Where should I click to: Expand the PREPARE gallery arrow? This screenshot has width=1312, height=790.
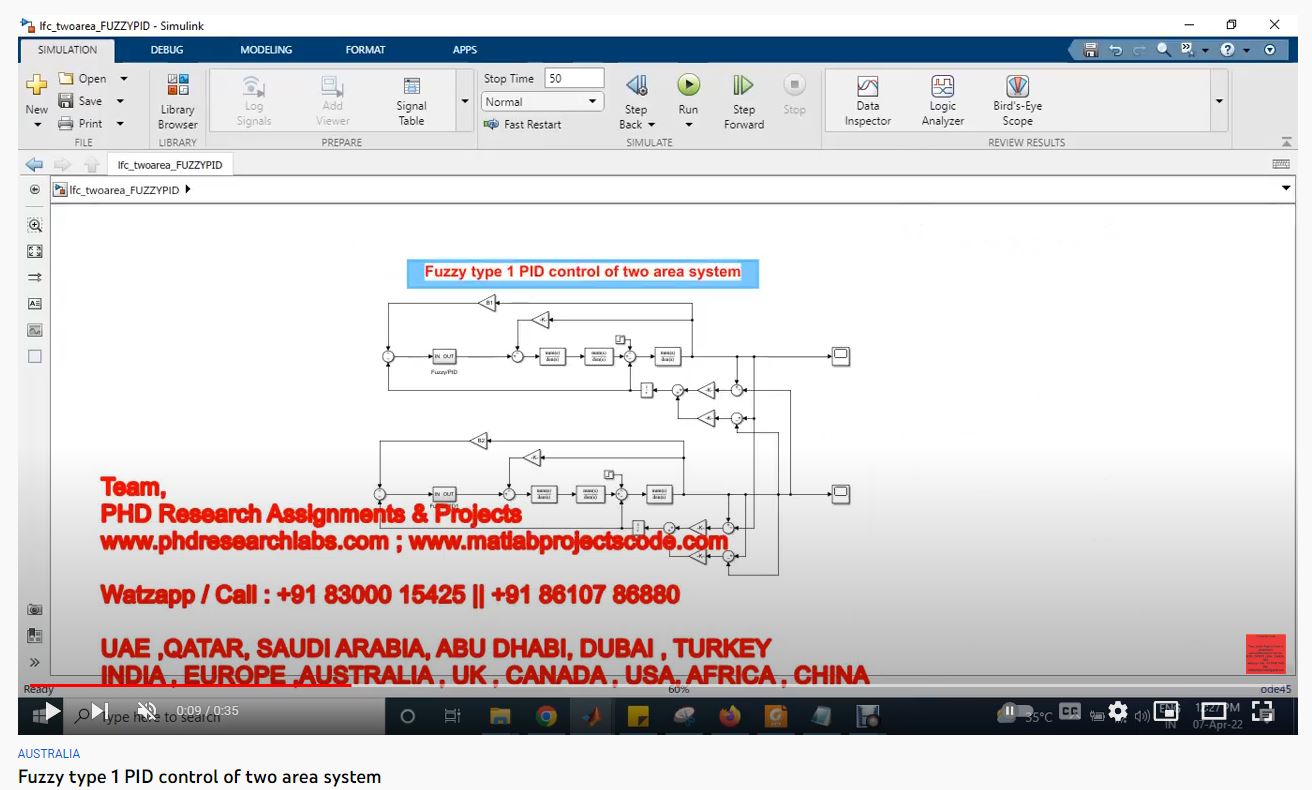click(464, 101)
